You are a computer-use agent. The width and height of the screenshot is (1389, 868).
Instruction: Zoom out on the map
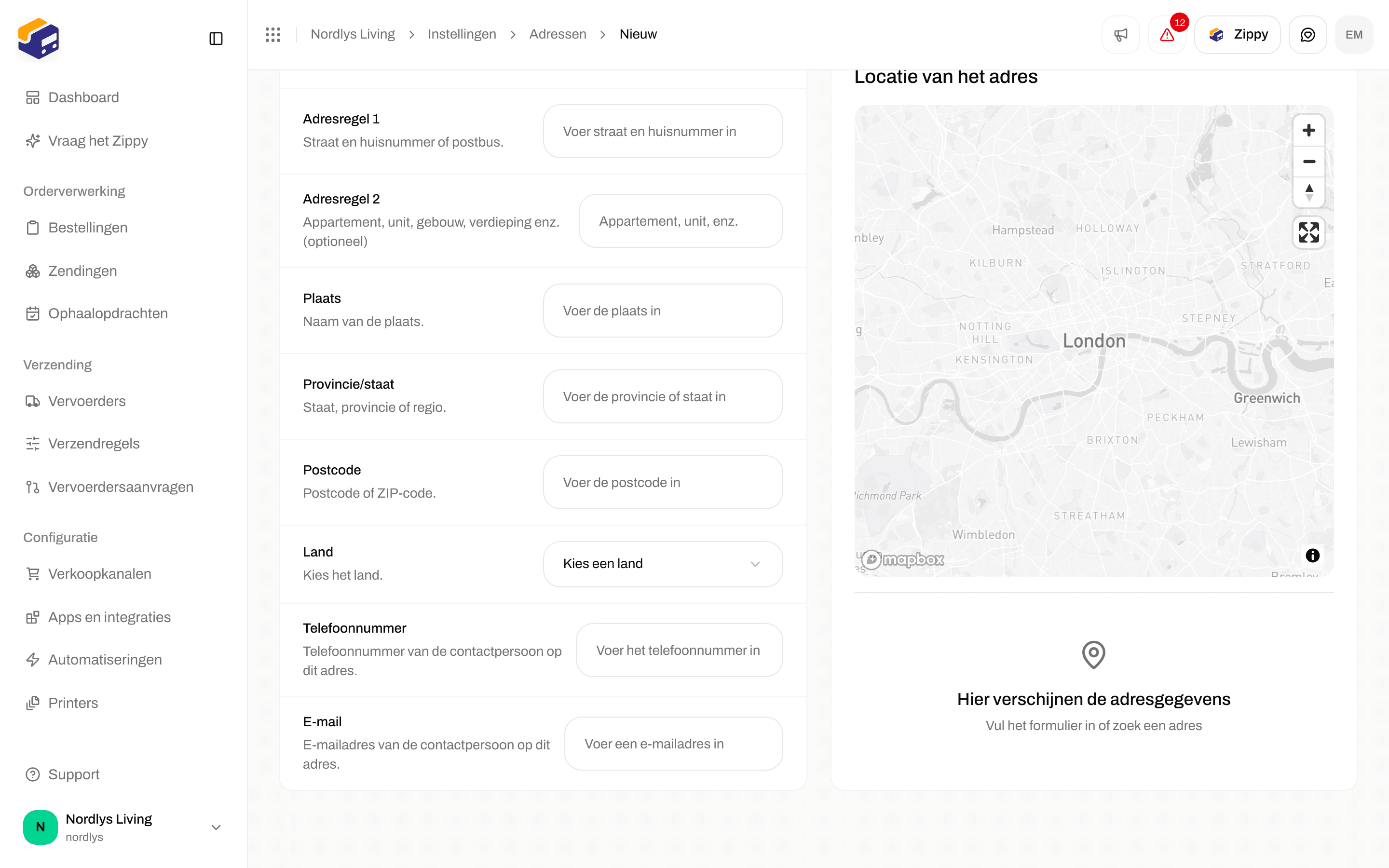coord(1308,162)
